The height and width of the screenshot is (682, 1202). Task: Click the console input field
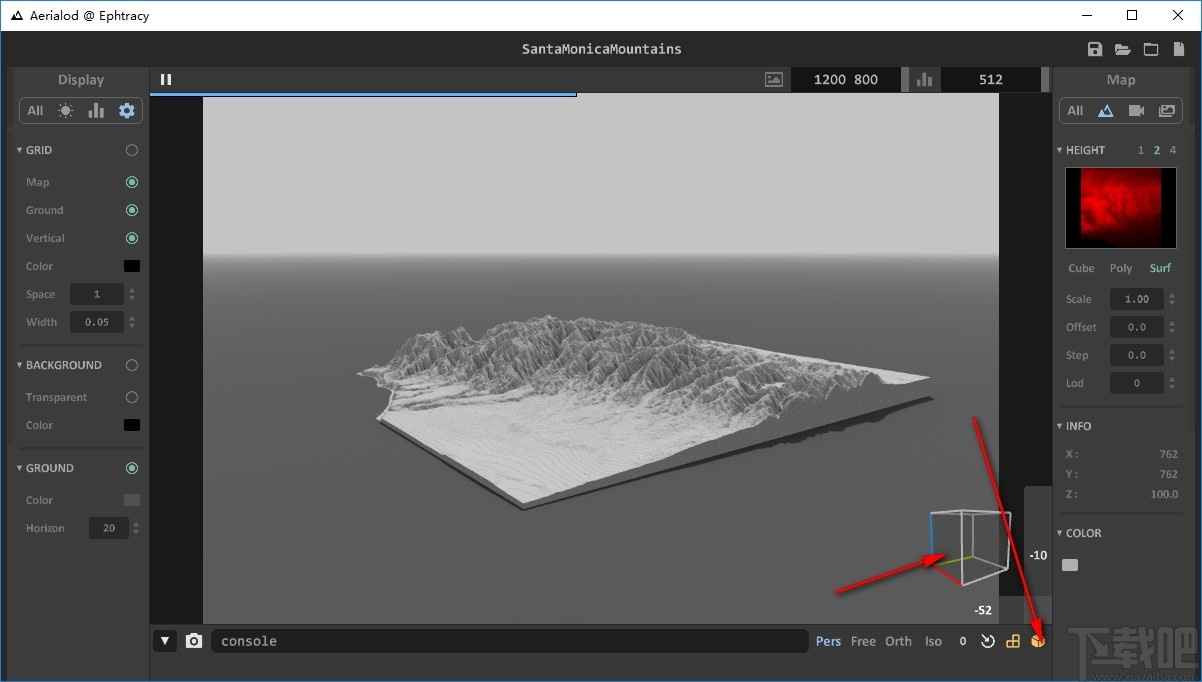(509, 641)
